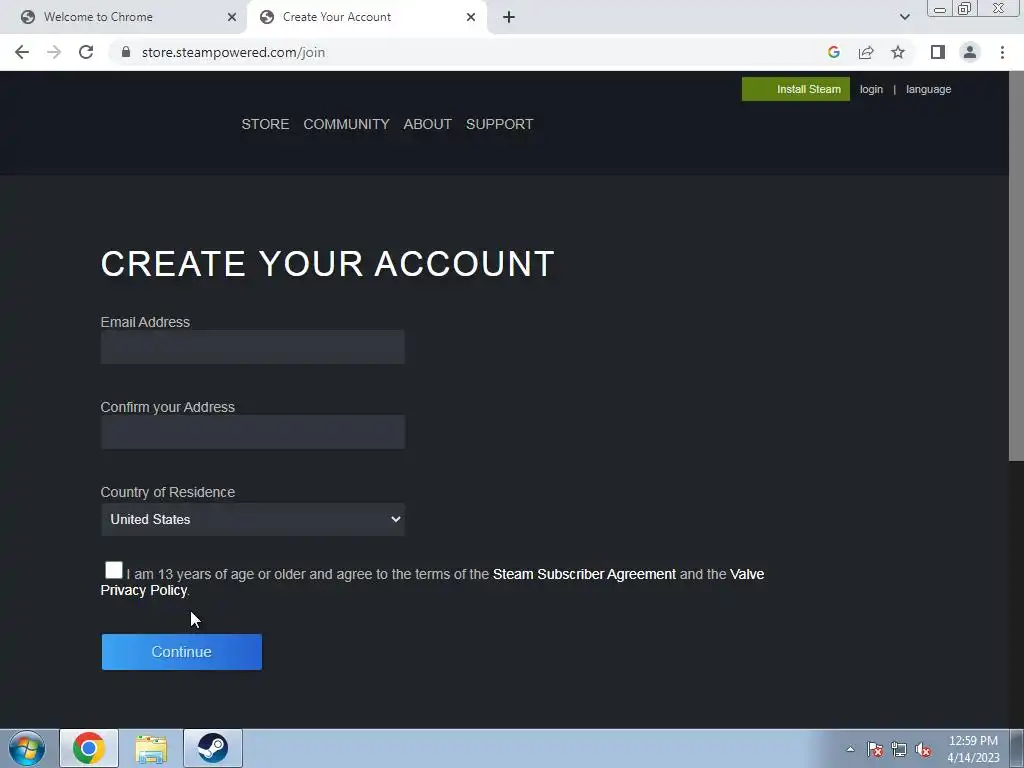
Task: Focus the Email Address field
Action: 253,347
